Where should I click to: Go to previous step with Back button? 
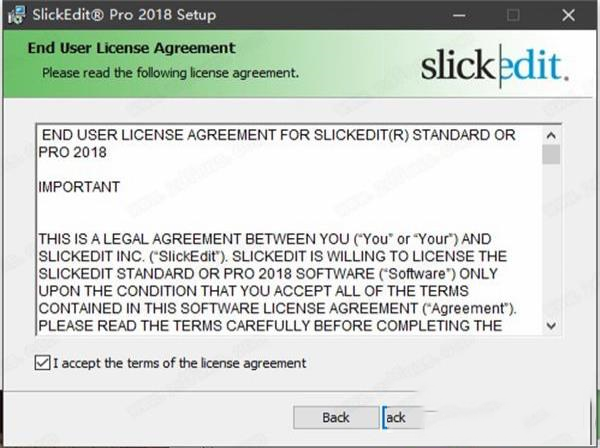336,417
